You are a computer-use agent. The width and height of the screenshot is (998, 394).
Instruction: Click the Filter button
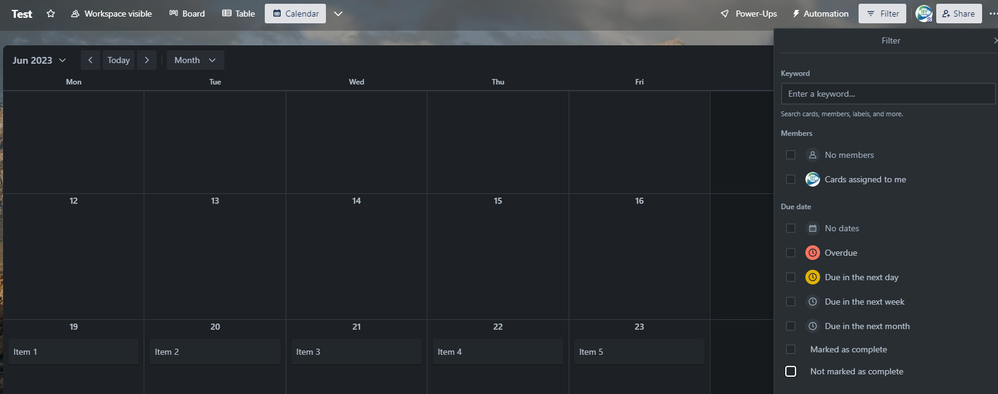point(882,13)
